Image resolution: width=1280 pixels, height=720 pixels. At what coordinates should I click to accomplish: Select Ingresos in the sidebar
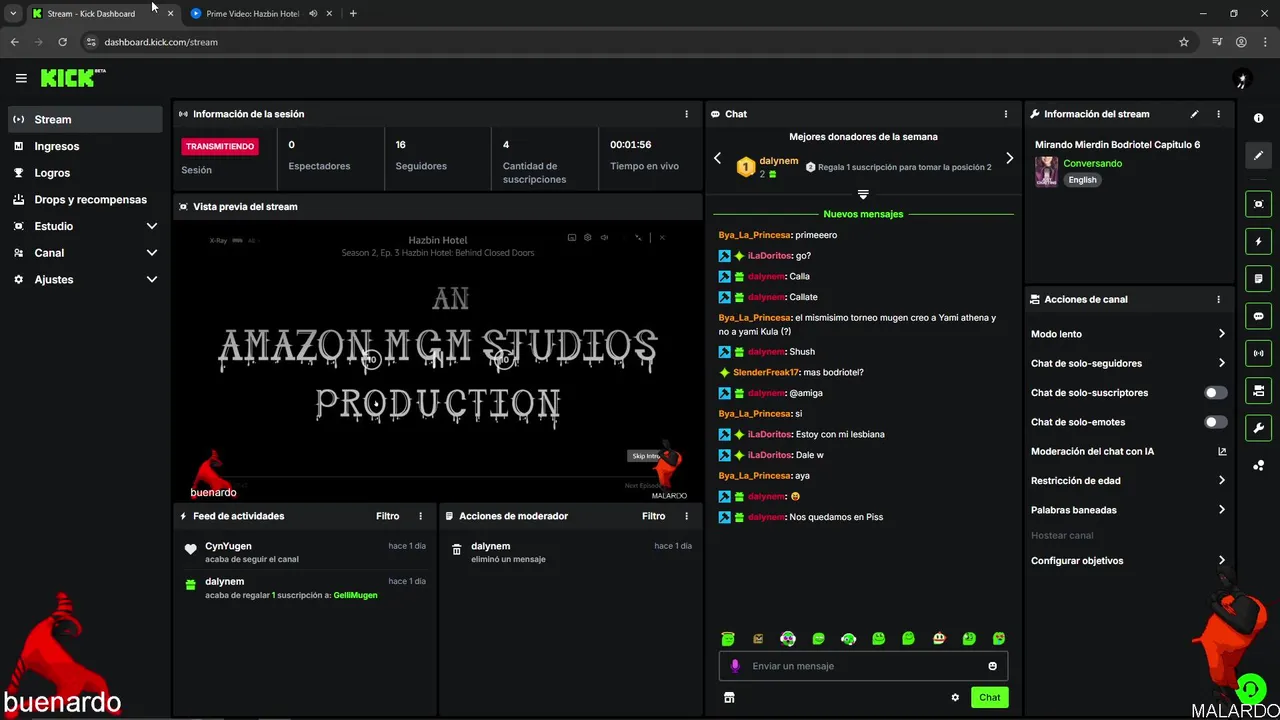point(85,146)
